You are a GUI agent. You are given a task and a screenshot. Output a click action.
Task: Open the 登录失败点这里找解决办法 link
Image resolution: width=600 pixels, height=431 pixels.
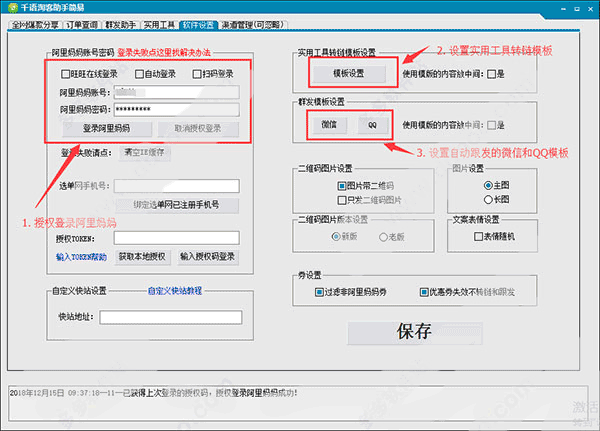click(164, 52)
